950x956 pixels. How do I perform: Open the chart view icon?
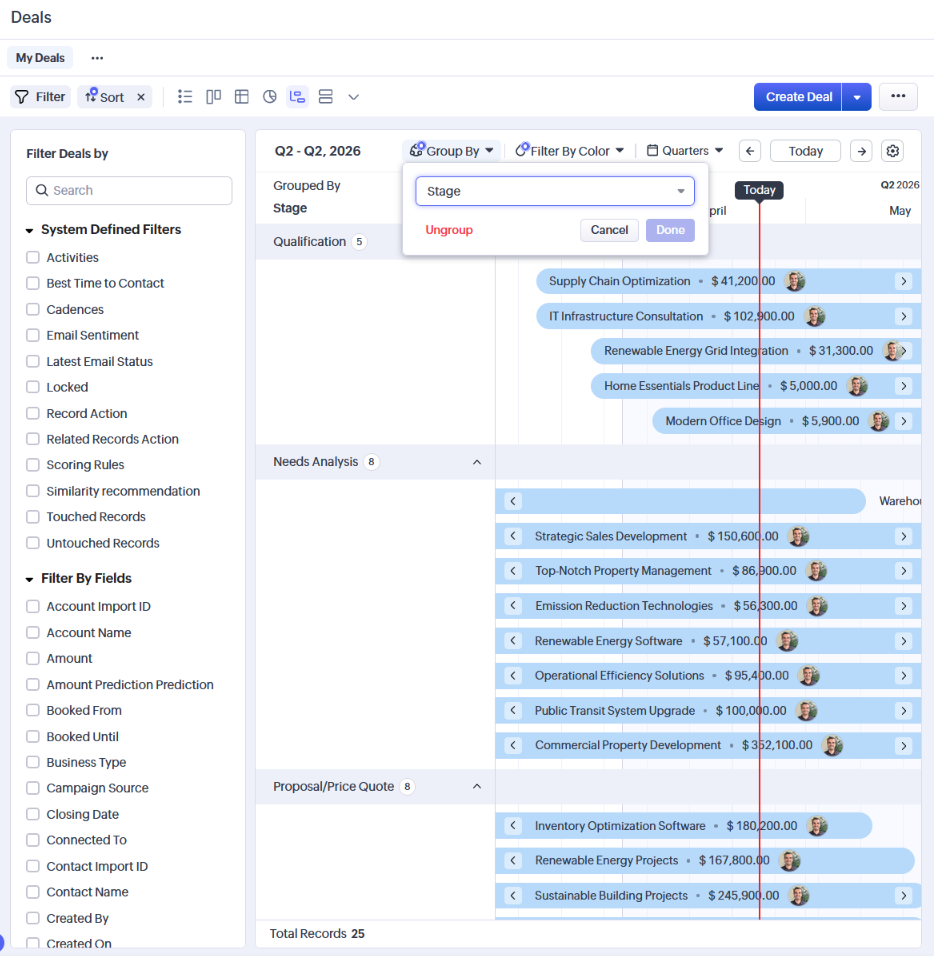click(269, 97)
